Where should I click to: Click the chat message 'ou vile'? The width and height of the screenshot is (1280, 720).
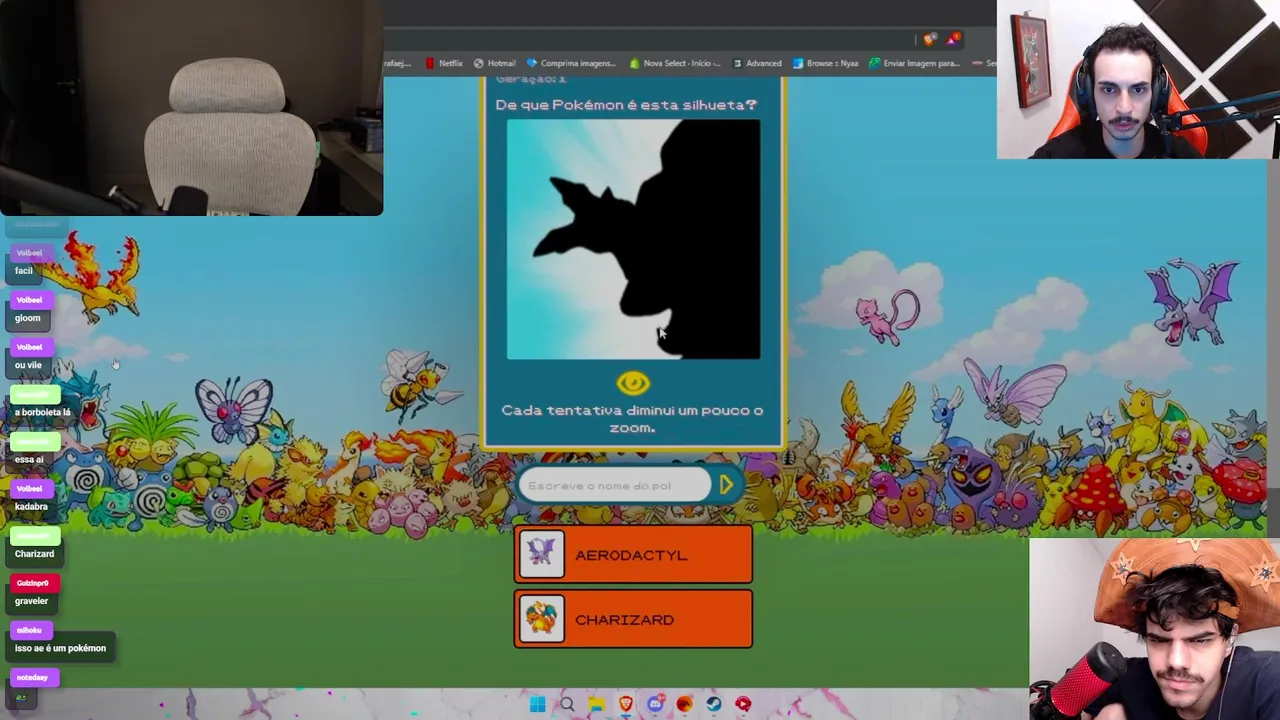28,365
